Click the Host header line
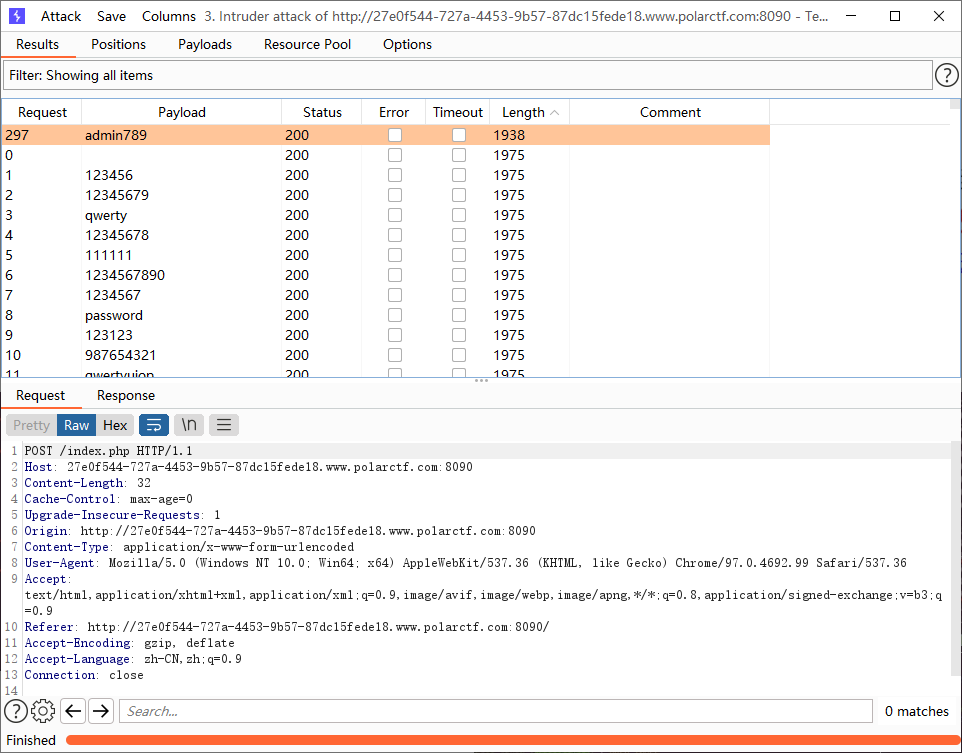This screenshot has width=962, height=753. pos(248,467)
